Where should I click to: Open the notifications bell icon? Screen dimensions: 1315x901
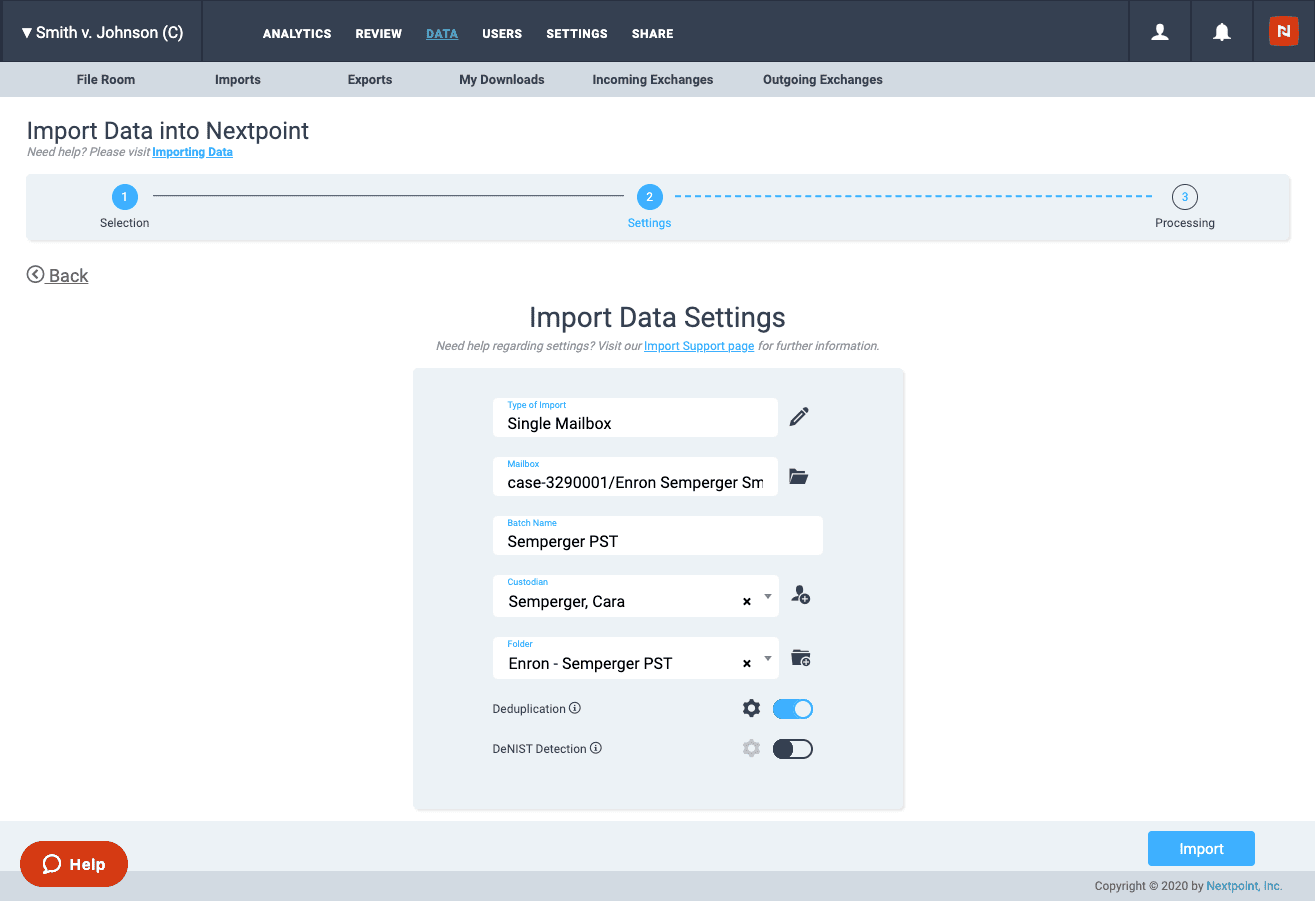(x=1221, y=32)
